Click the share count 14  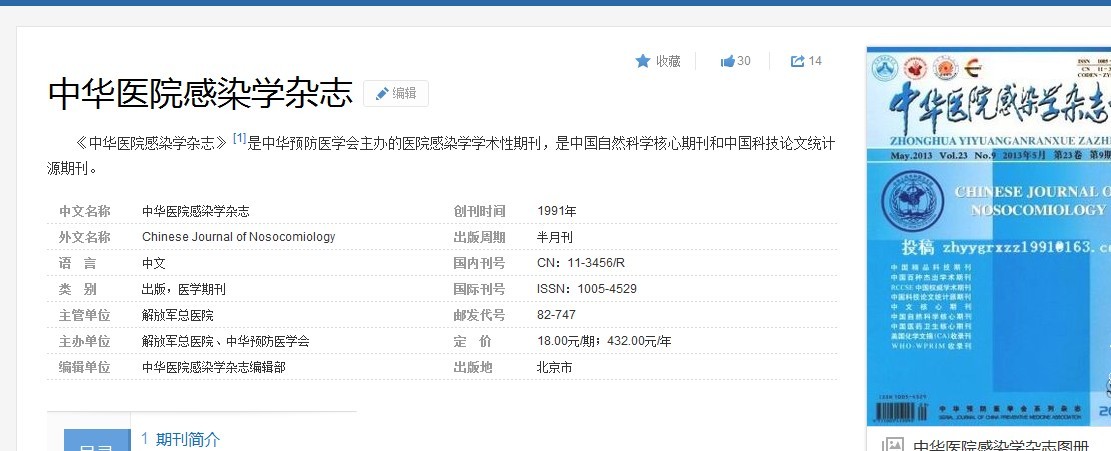click(x=815, y=61)
